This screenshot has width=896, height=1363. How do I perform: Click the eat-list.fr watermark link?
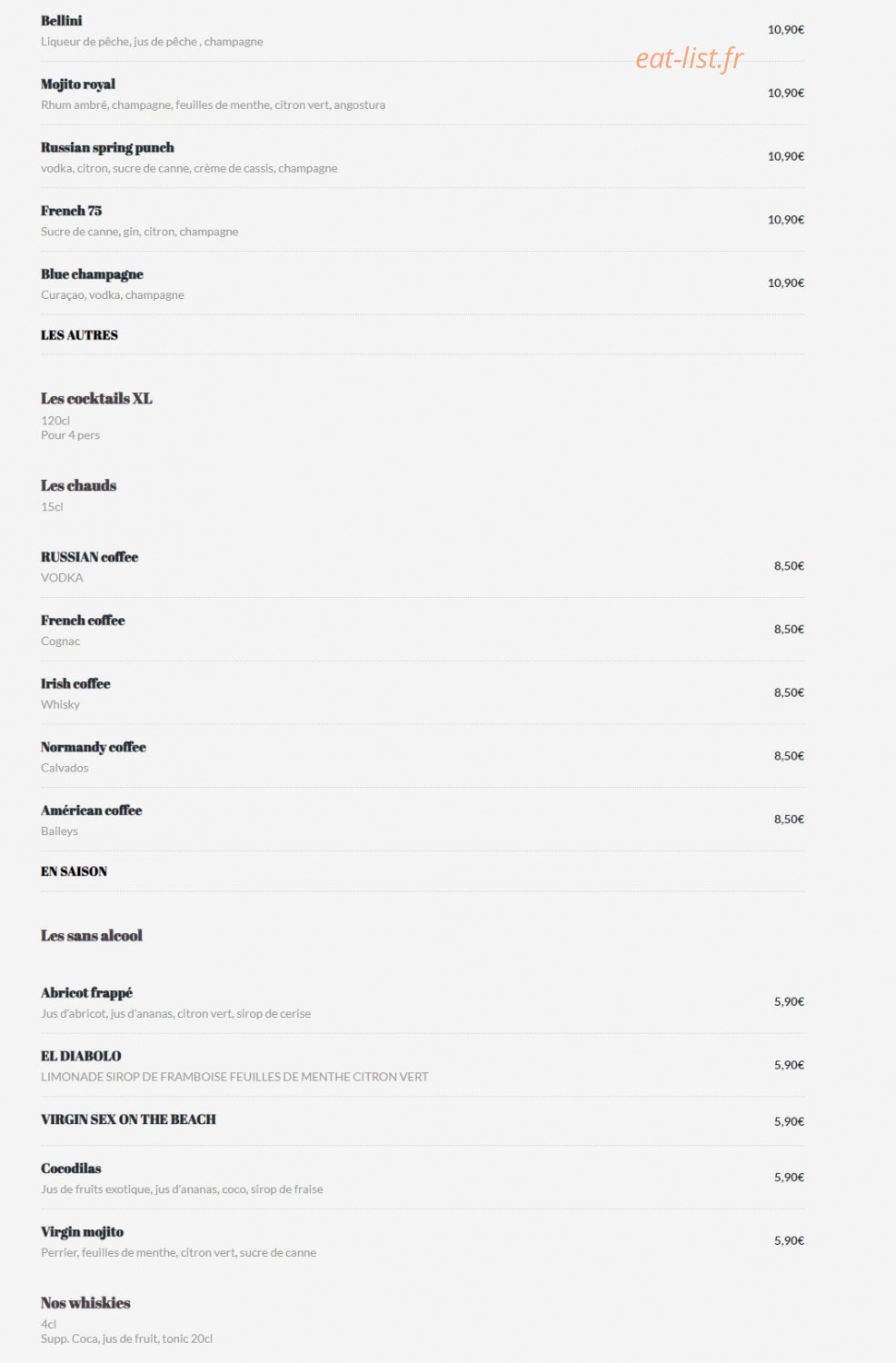(x=689, y=58)
